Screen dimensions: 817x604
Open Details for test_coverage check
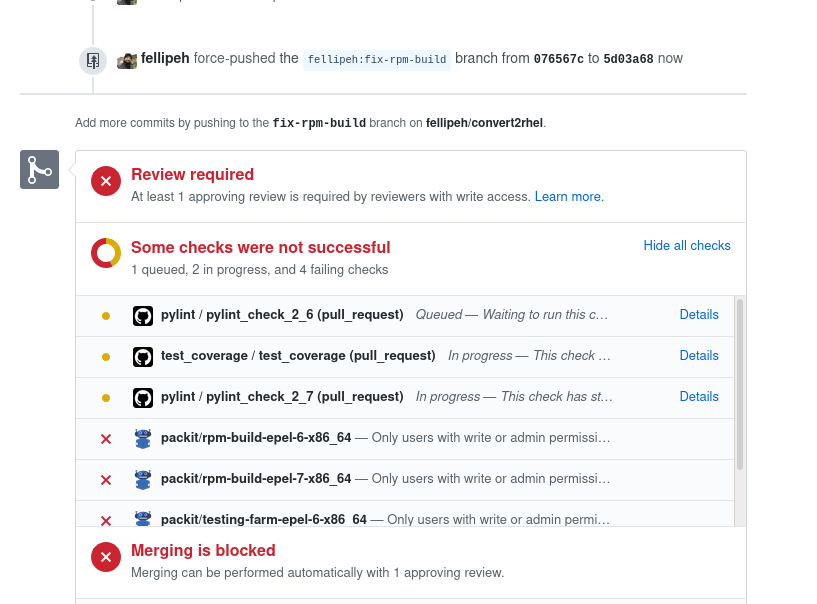click(x=699, y=355)
